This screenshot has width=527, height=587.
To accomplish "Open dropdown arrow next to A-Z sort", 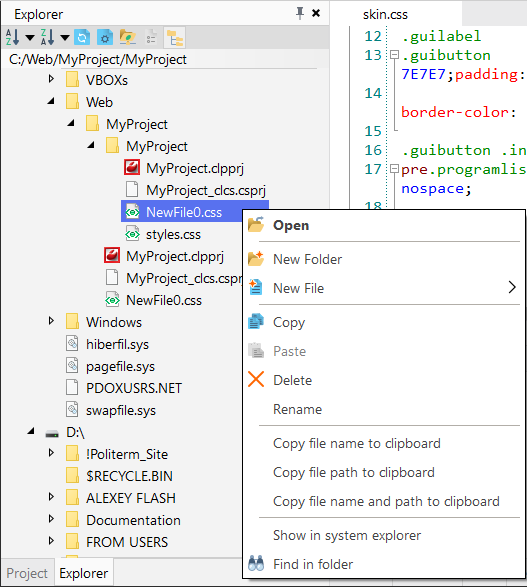I will point(30,37).
